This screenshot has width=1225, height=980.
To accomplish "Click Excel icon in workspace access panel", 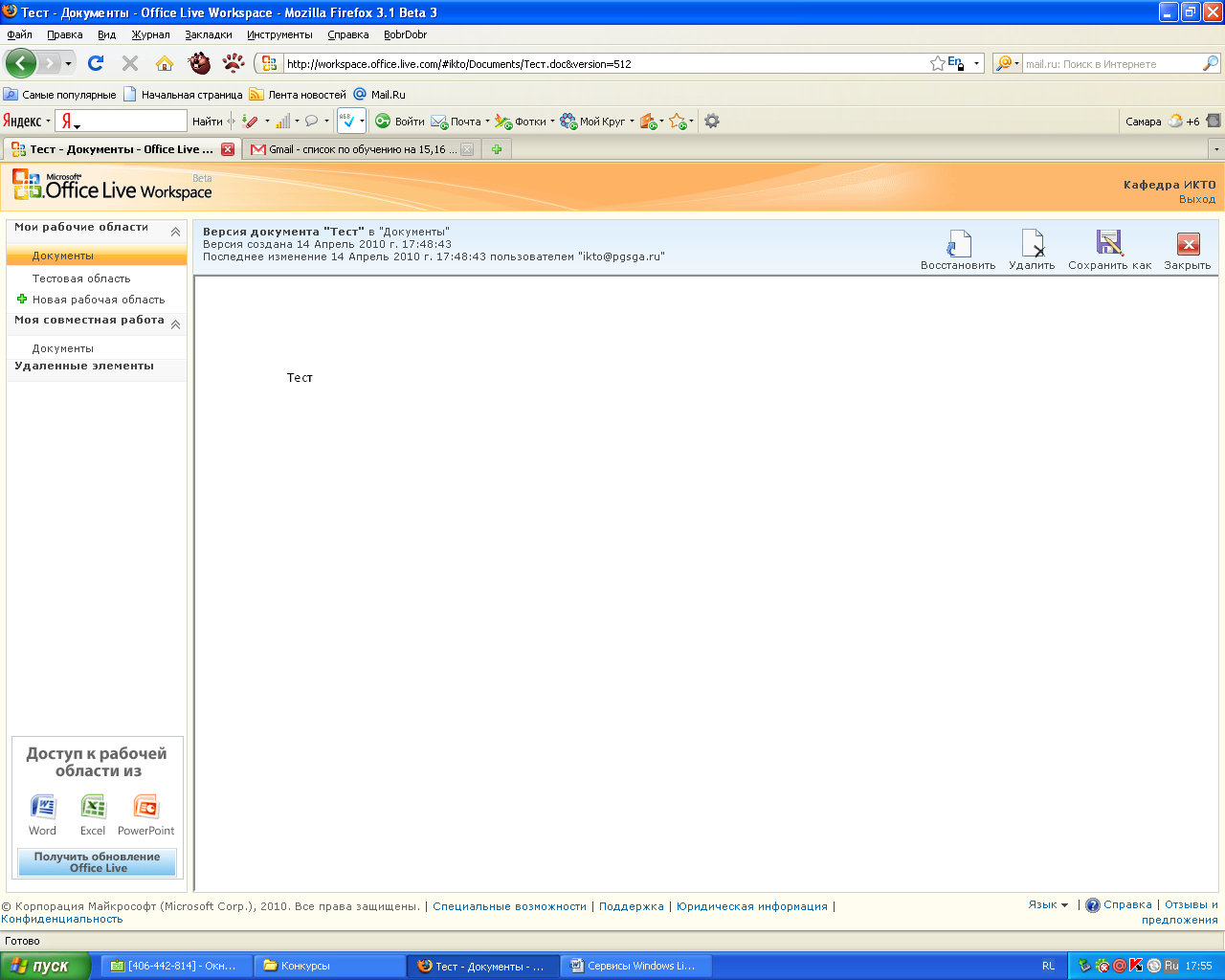I will (x=94, y=807).
